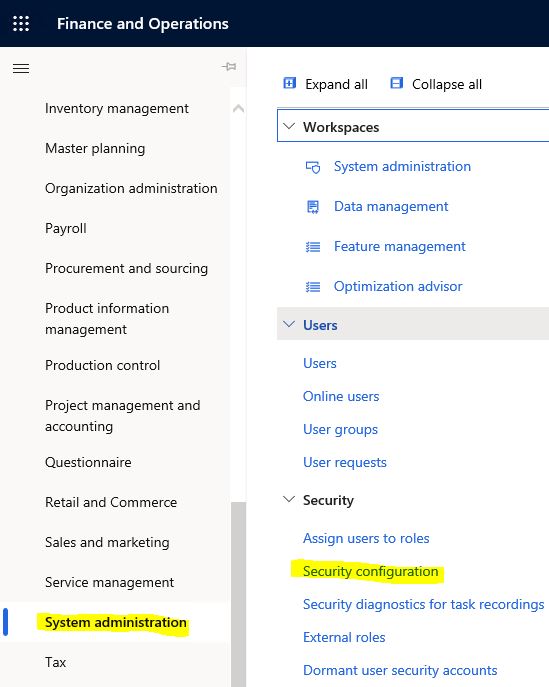Click the sidebar scroll up arrow

click(238, 108)
